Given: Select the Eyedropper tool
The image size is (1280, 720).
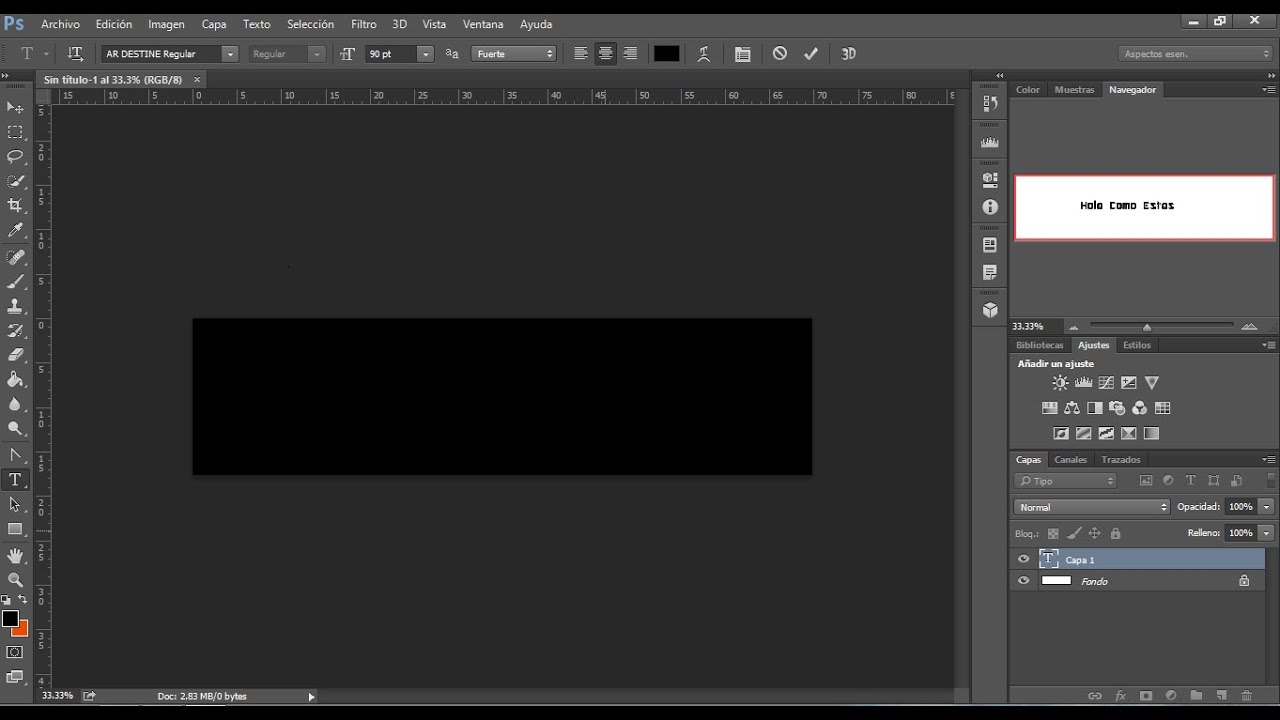Looking at the screenshot, I should [x=15, y=230].
